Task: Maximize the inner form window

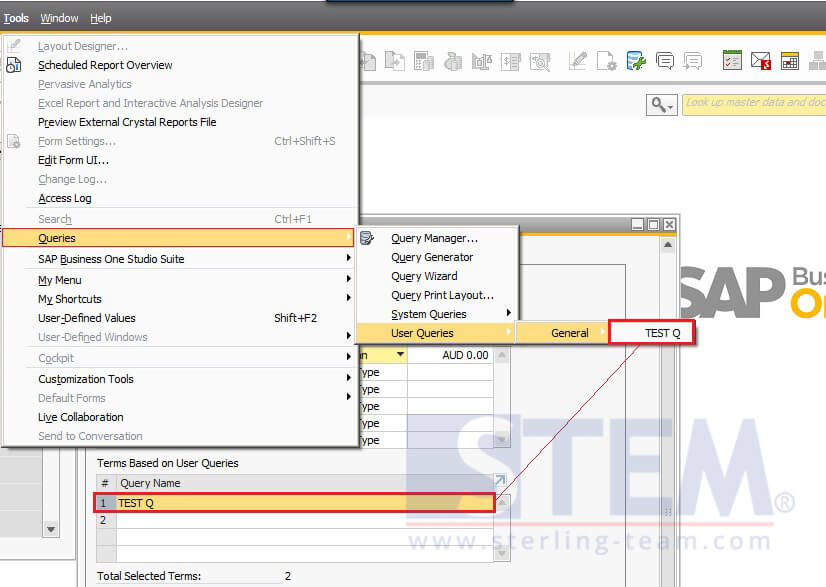Action: tap(653, 225)
